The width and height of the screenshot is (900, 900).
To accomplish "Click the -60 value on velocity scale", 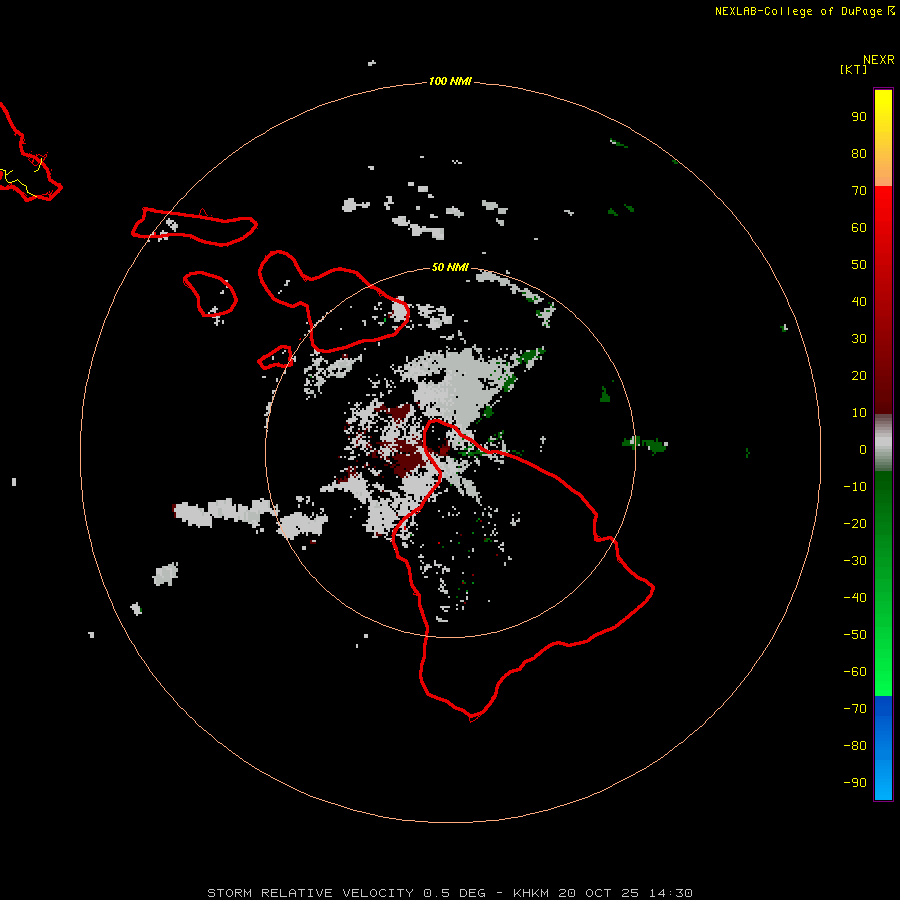I will point(855,672).
